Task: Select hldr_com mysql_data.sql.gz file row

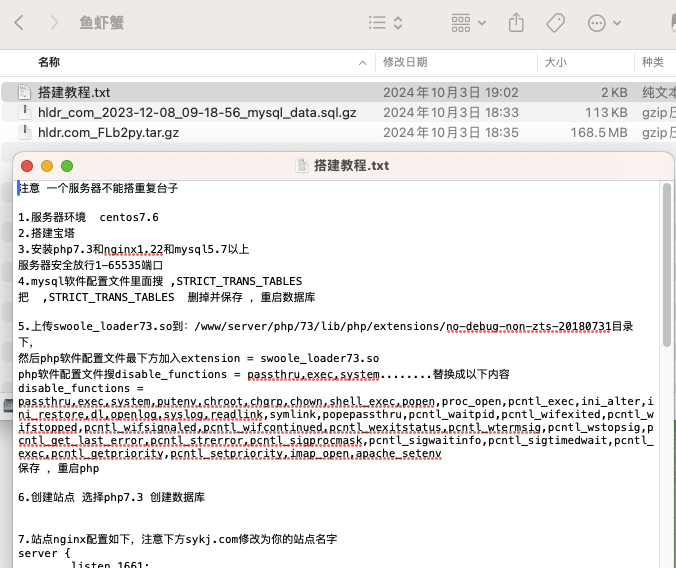Action: [338, 113]
